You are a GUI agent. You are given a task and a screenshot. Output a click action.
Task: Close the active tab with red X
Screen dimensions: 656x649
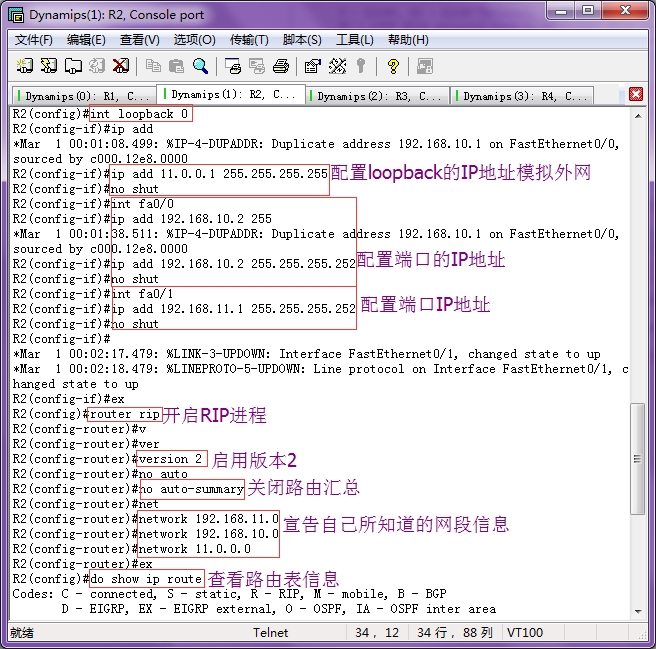coord(636,94)
